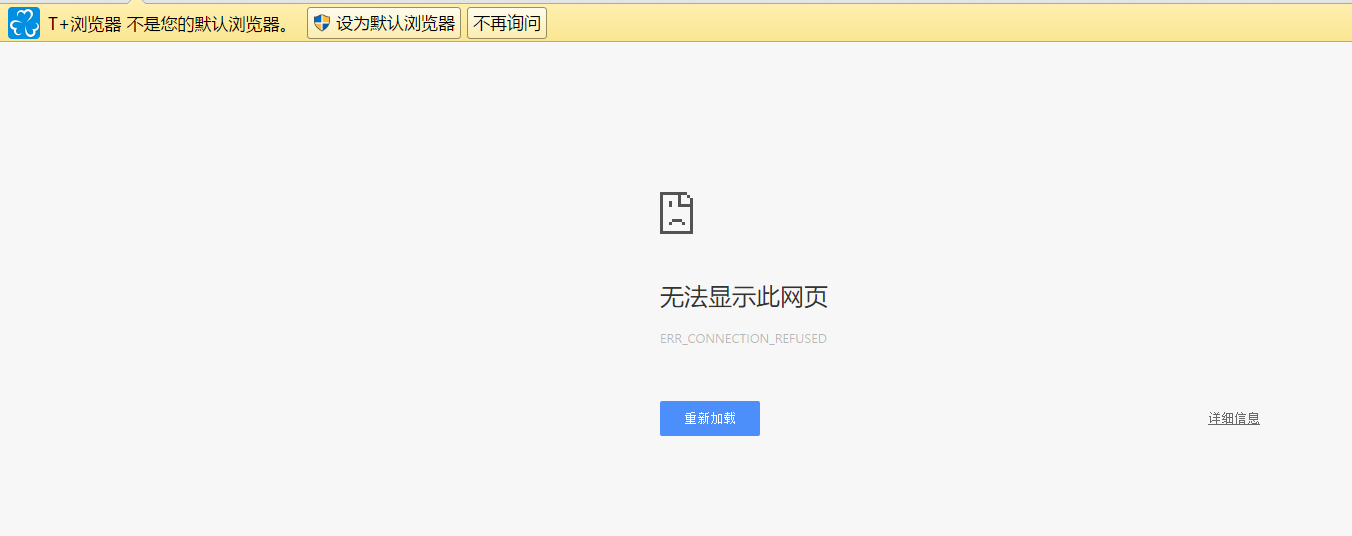Reload the page with 重新加载 button
This screenshot has width=1352, height=536.
coord(710,418)
